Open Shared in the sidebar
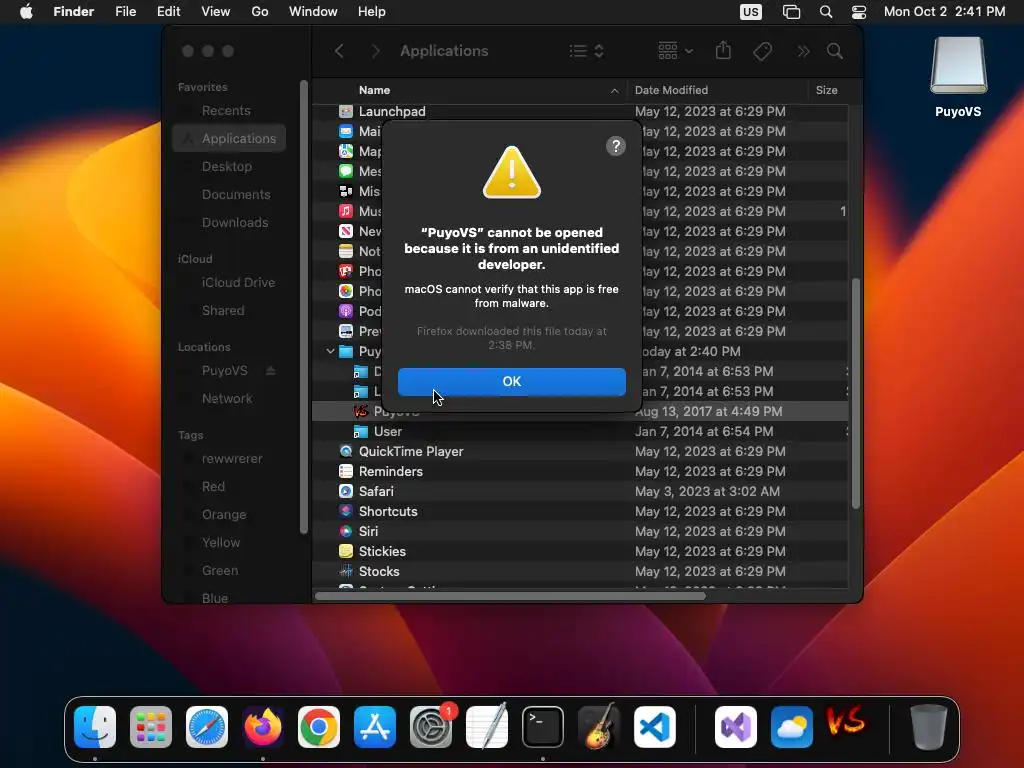Screen dimensions: 1024x768 coord(223,311)
